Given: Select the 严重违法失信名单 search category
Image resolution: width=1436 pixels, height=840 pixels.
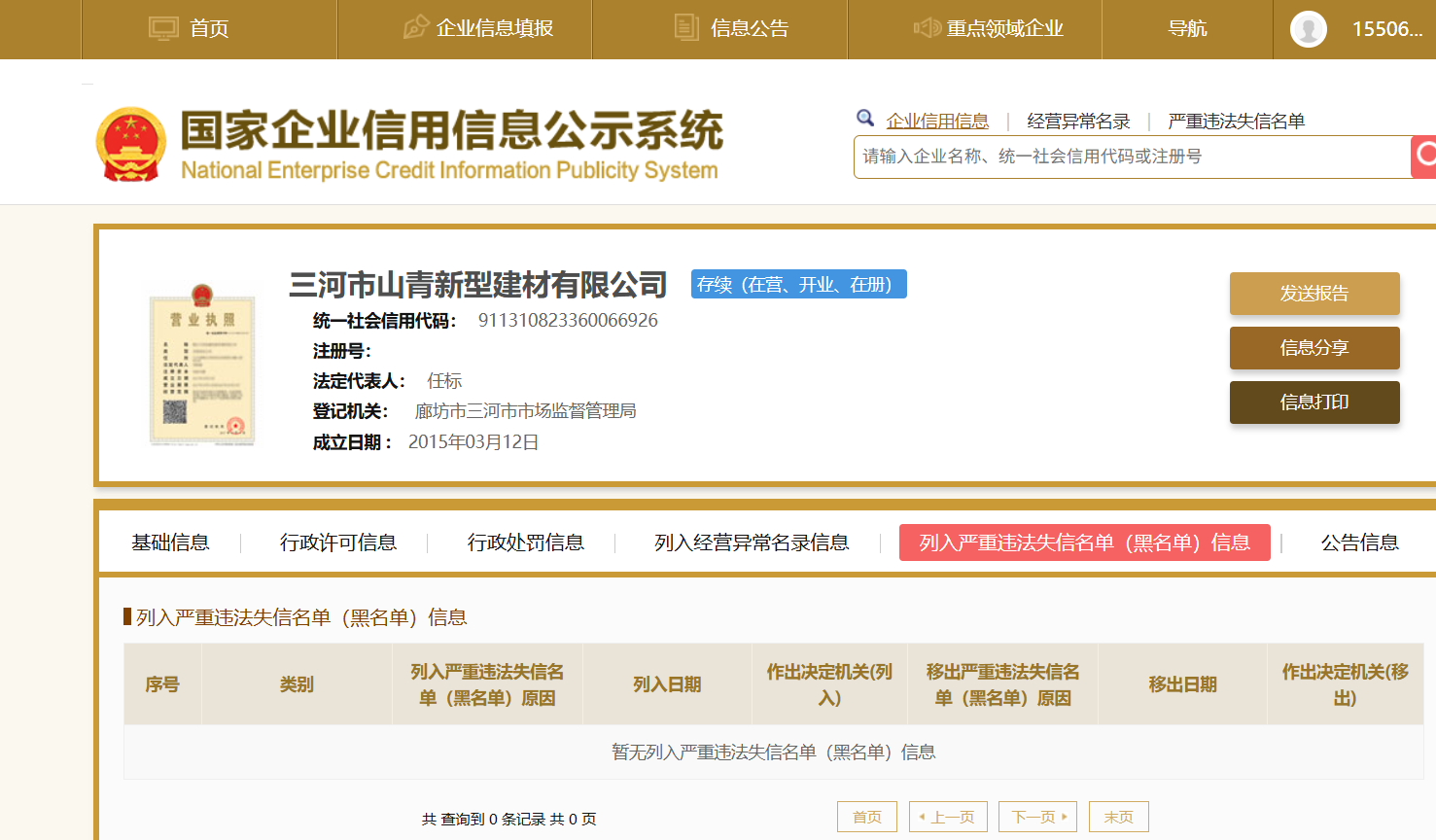Looking at the screenshot, I should (1236, 122).
